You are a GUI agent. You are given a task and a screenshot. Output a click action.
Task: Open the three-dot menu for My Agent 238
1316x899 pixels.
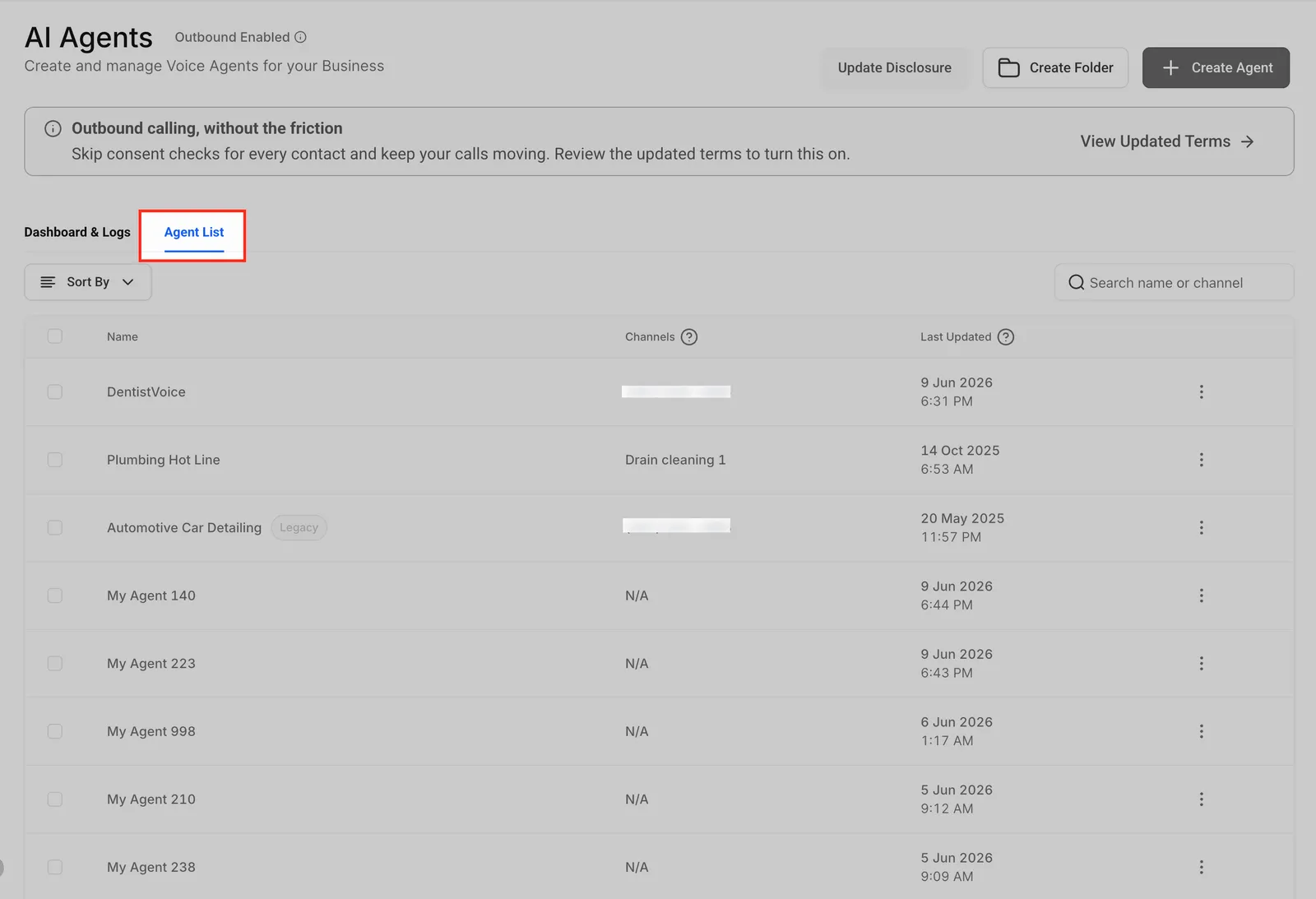[x=1202, y=867]
